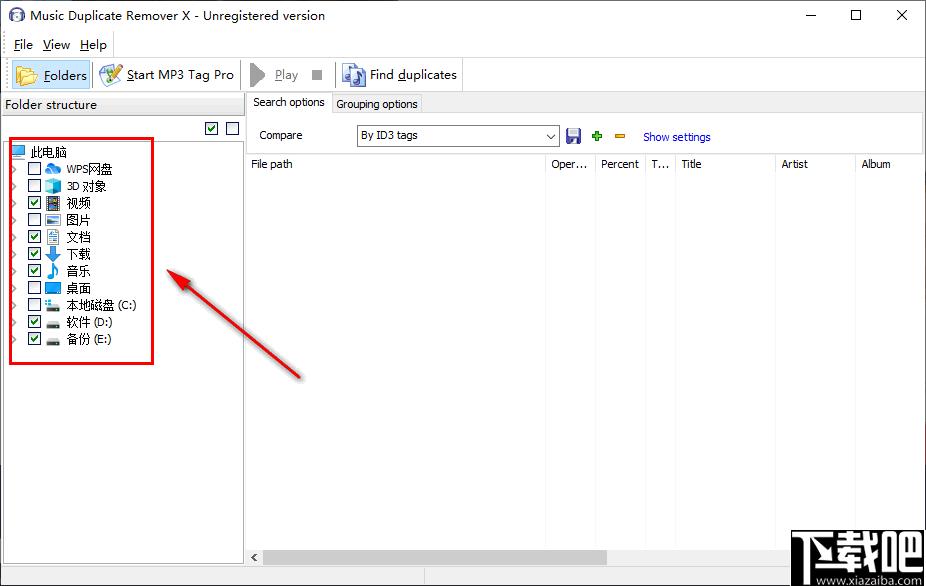Click the scrollbar left arrow

tap(255, 557)
